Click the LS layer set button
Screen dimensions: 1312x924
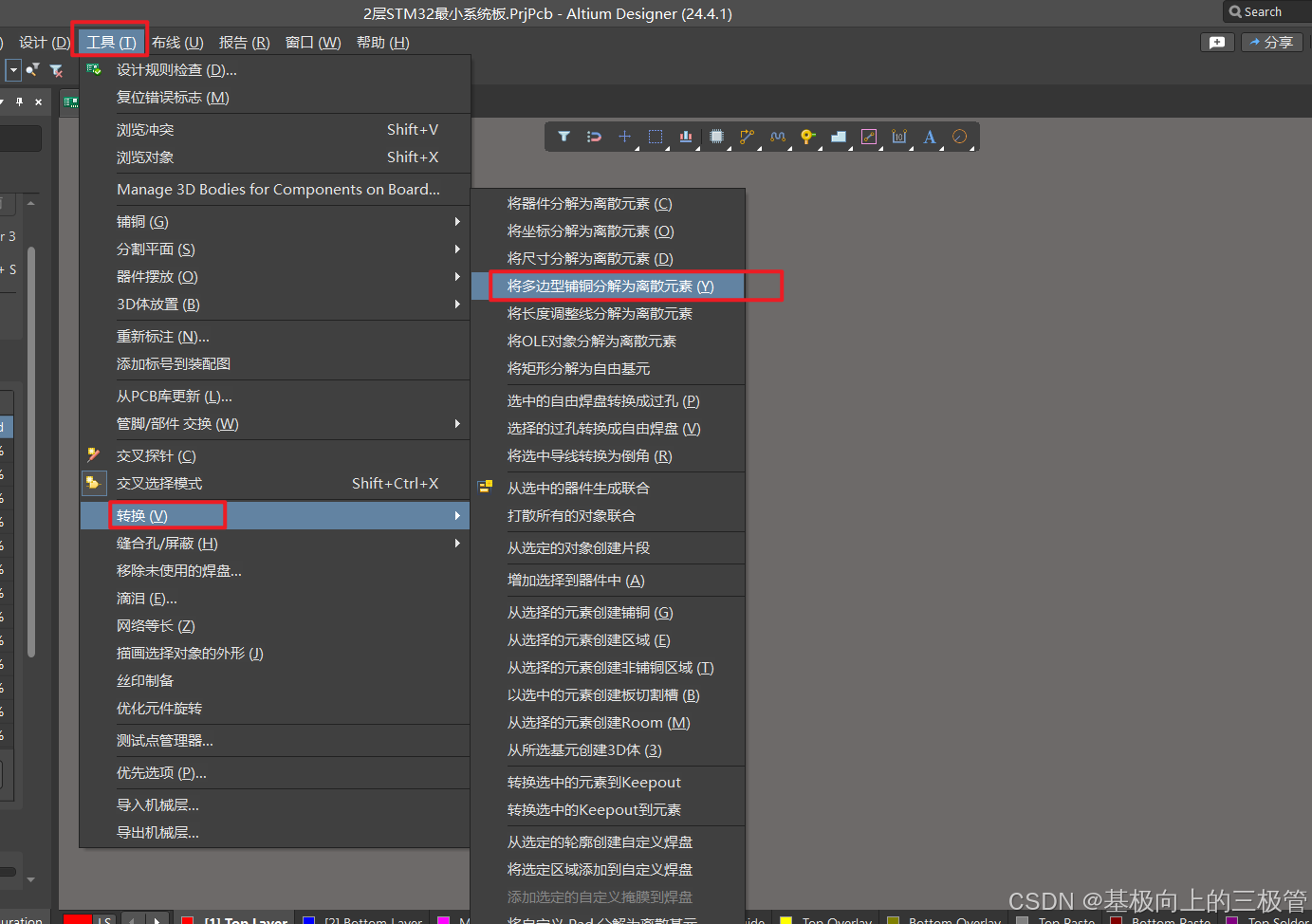click(x=104, y=920)
